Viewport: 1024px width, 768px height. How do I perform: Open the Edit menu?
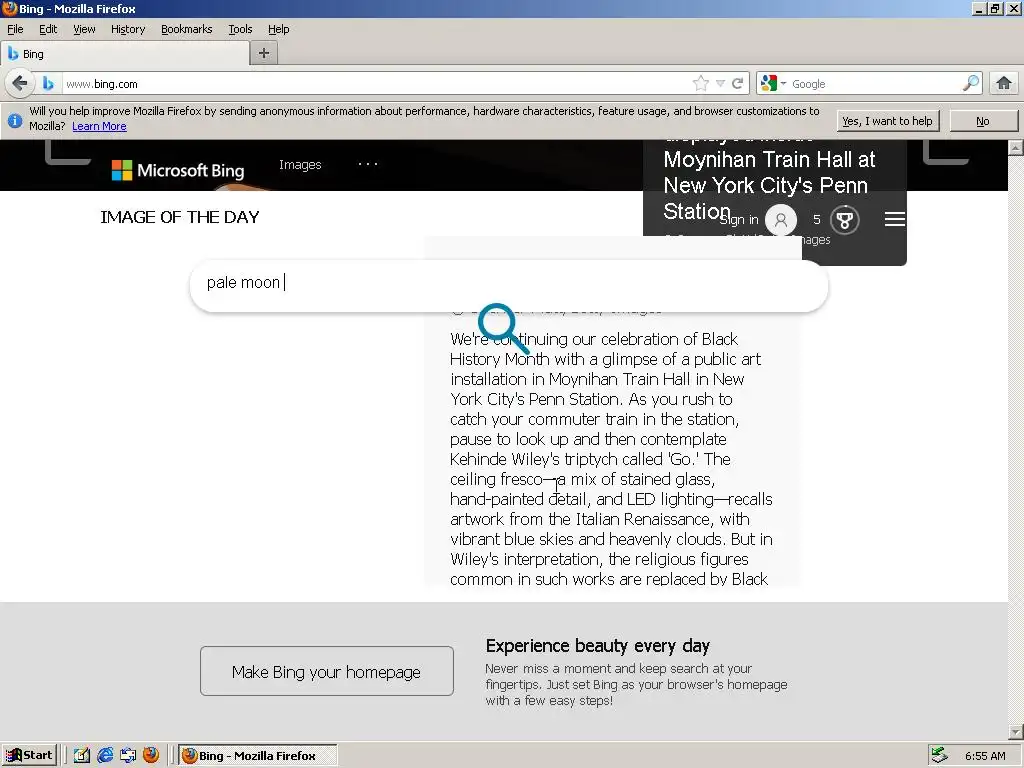coord(48,29)
